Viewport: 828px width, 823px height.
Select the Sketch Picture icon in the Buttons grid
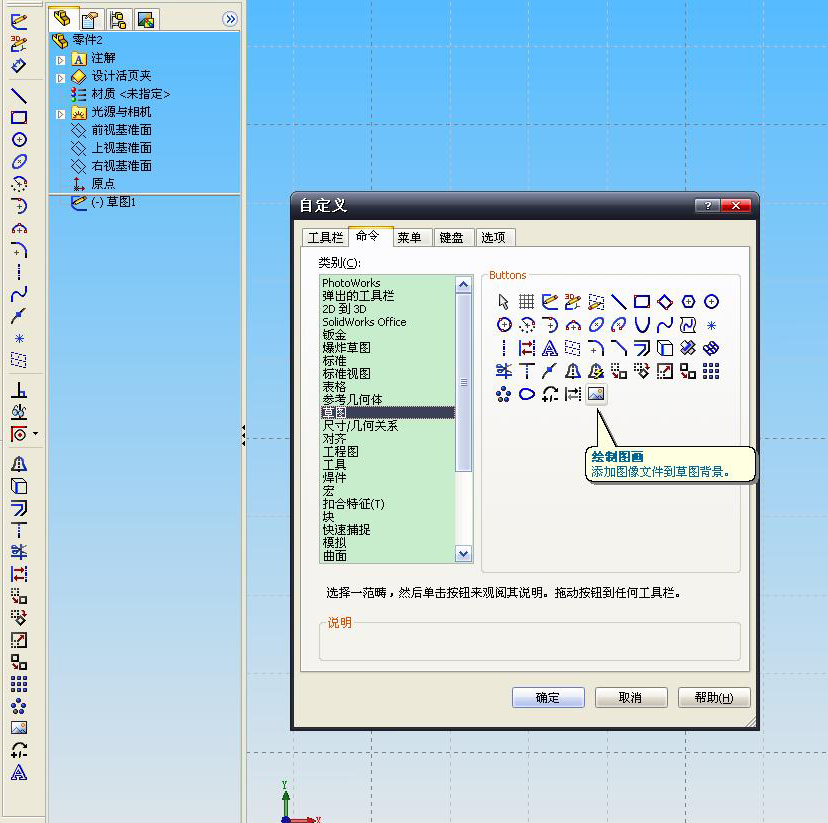pyautogui.click(x=596, y=394)
